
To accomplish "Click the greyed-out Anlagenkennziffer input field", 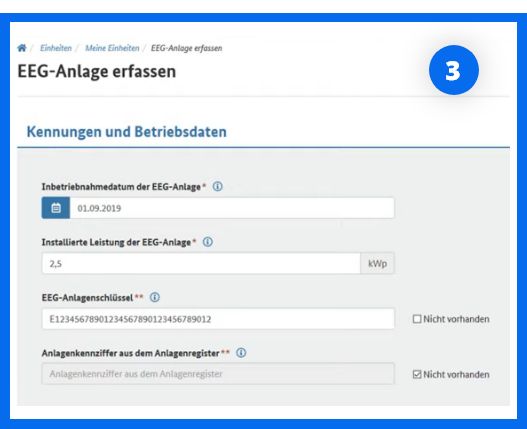I will 218,374.
